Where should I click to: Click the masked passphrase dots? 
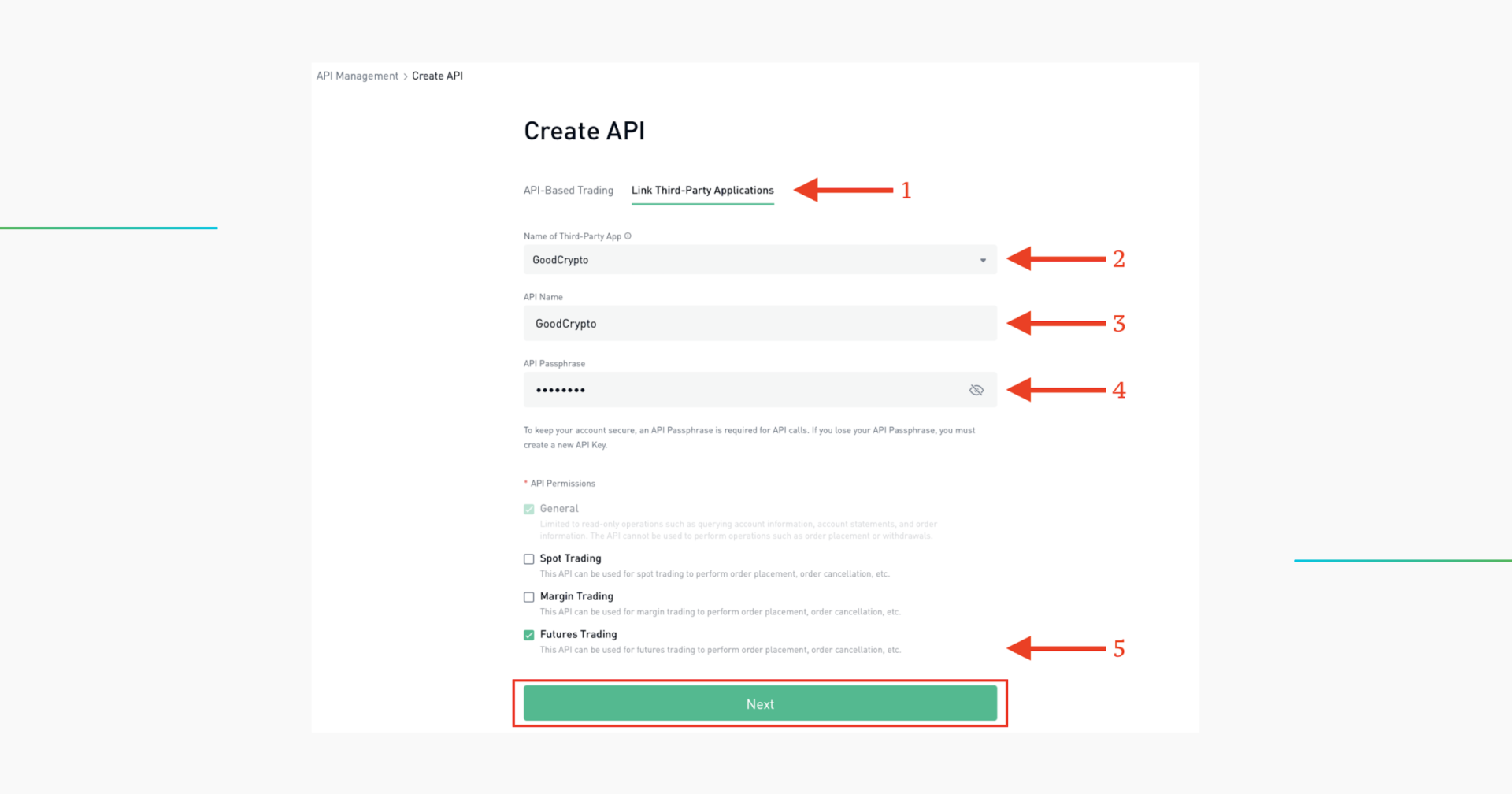click(560, 389)
